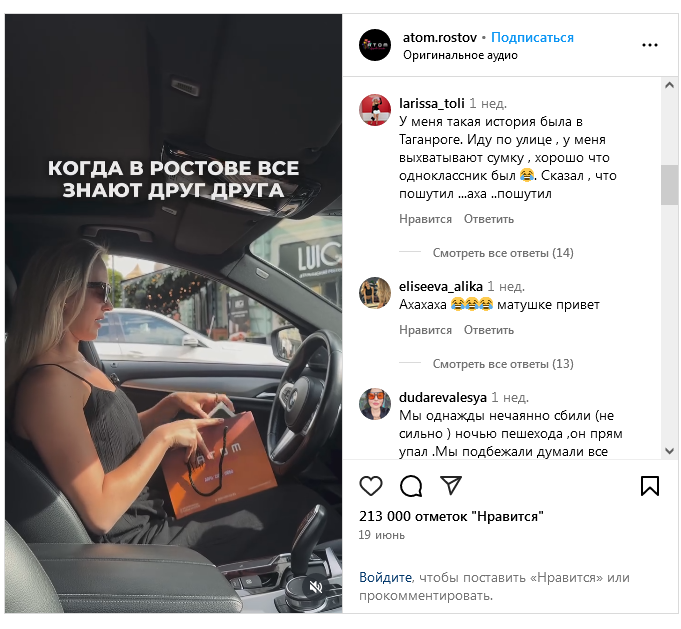Open comments via speech bubble icon
681x629 pixels.
411,486
